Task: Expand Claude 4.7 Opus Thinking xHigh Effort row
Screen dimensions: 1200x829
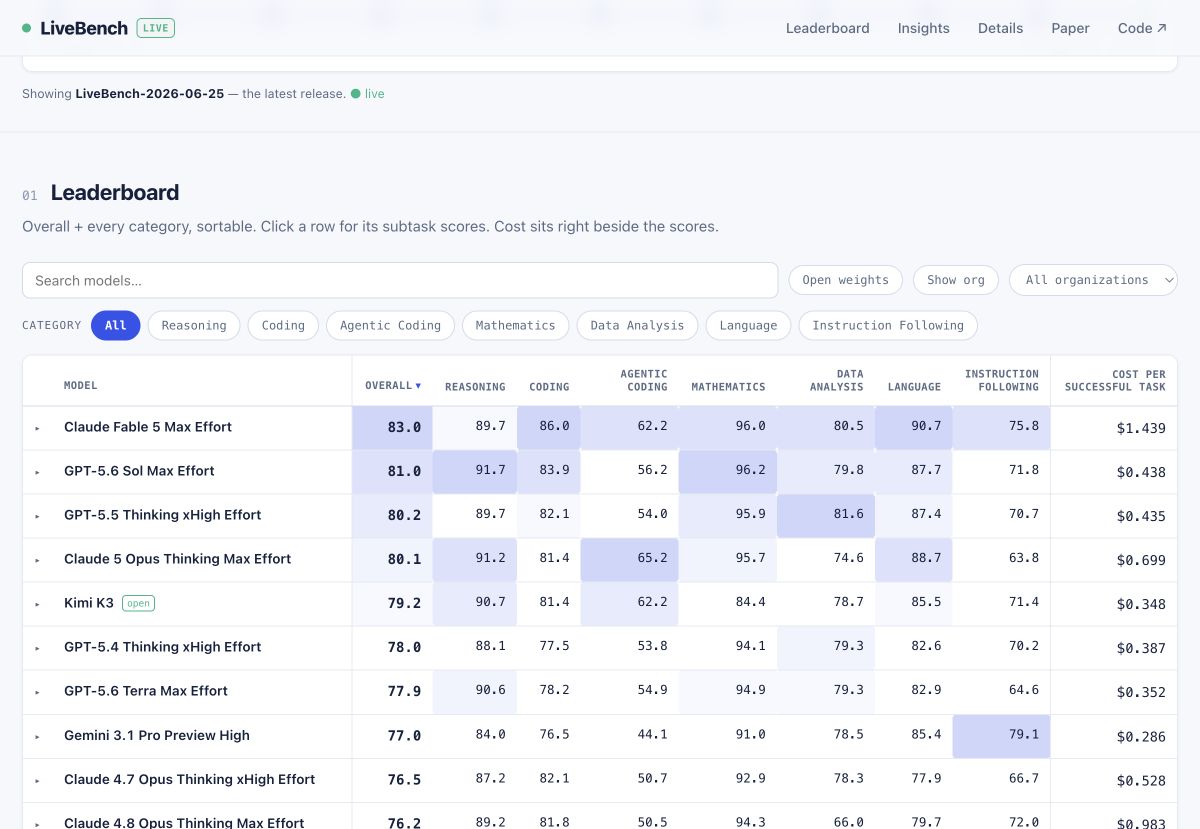Action: pos(37,780)
